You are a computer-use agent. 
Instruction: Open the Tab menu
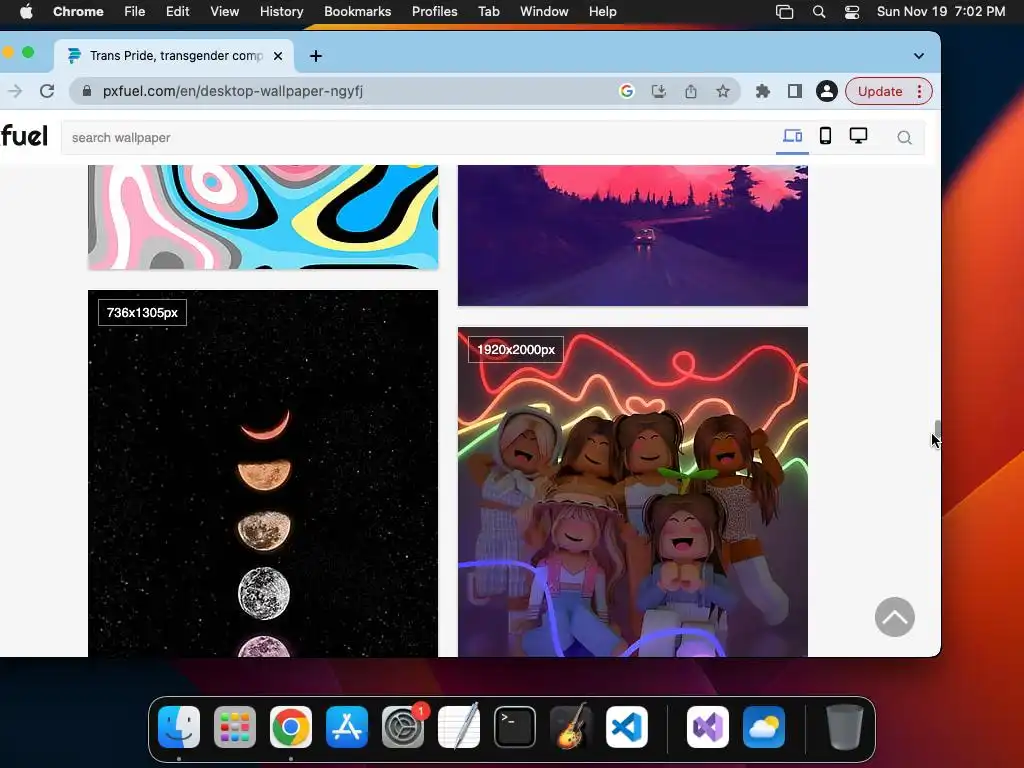488,12
